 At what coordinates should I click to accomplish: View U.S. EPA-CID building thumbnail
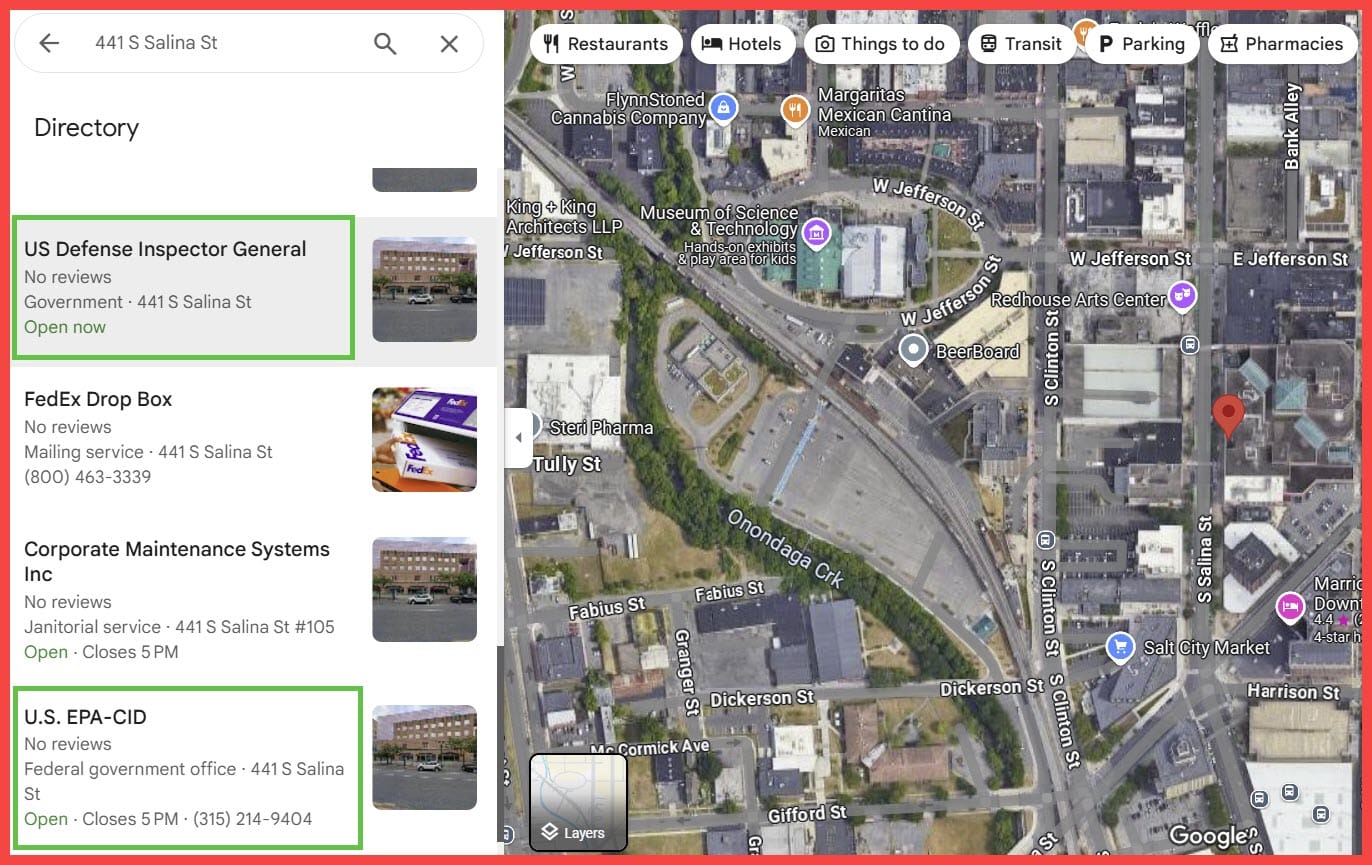[x=424, y=757]
